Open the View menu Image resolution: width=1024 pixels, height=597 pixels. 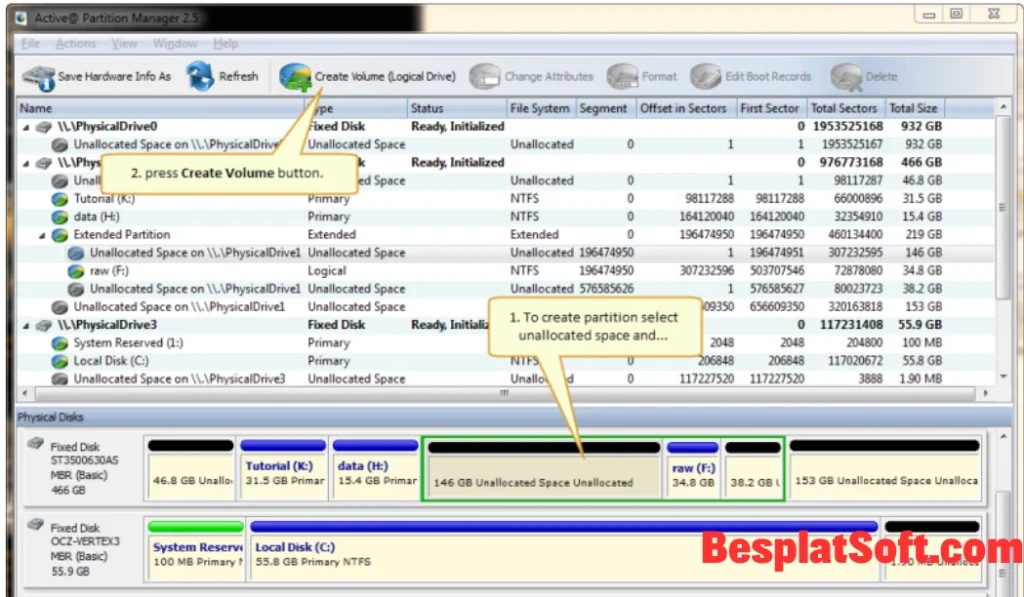[x=123, y=44]
